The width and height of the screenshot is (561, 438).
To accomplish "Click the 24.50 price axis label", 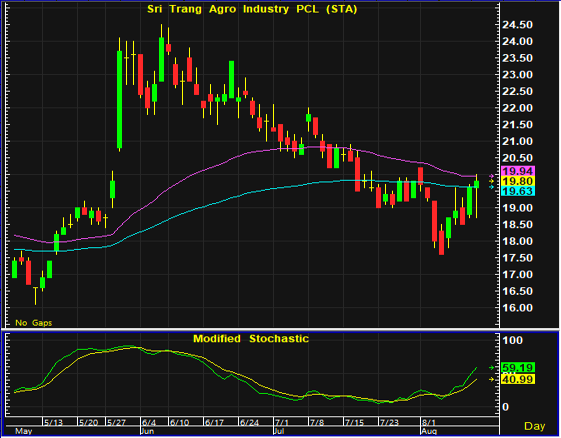I will (517, 25).
